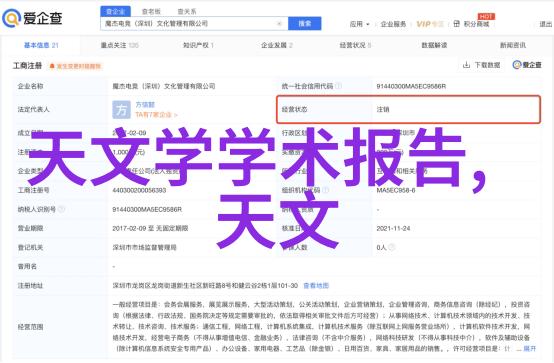The width and height of the screenshot is (554, 363).
Task: Click the 下载数据 button
Action: pyautogui.click(x=482, y=65)
